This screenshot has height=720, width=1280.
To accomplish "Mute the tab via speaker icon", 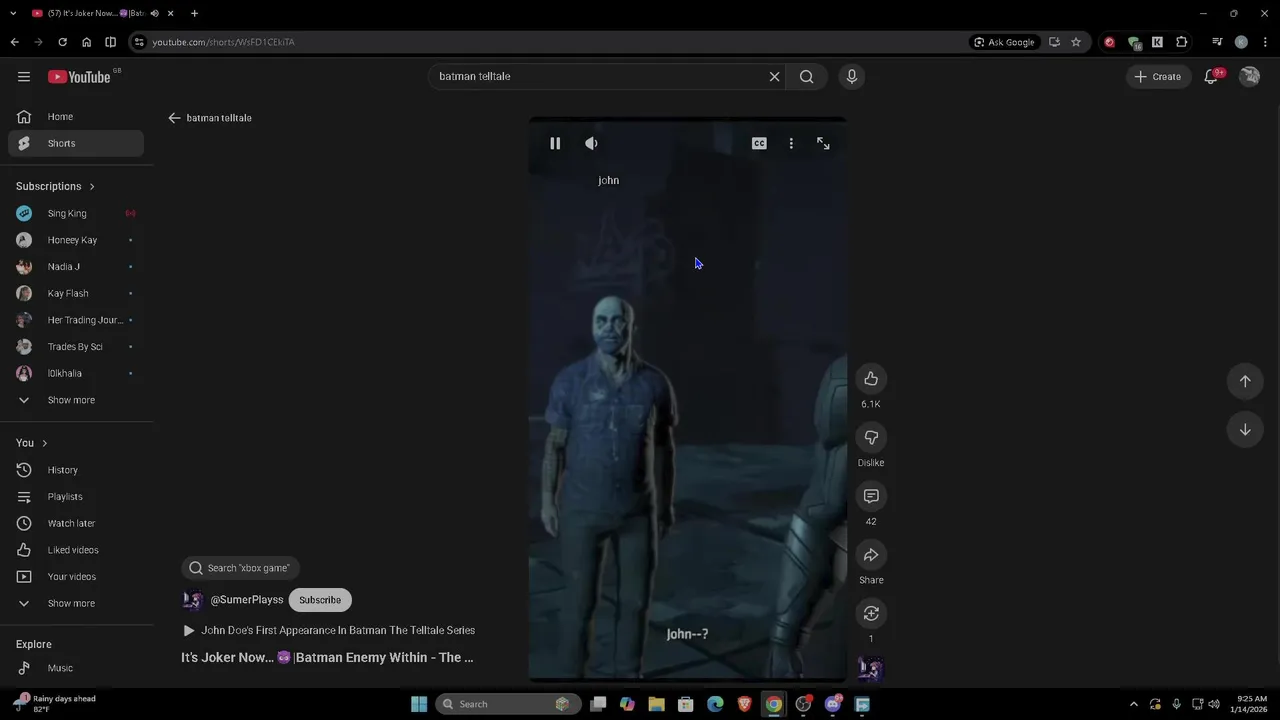I will click(154, 13).
